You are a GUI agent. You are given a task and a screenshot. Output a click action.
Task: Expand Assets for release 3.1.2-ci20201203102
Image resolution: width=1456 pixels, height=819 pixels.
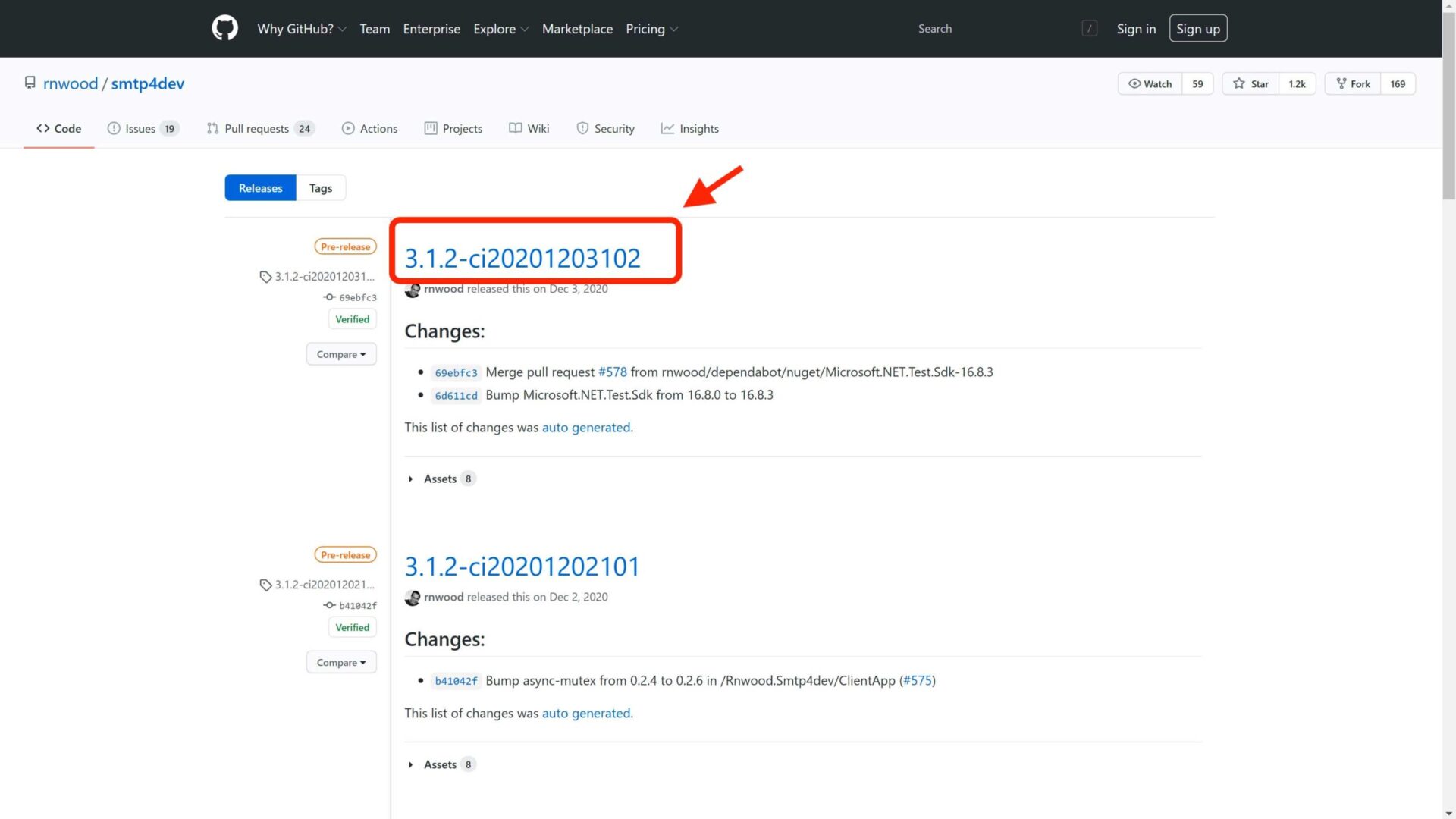(x=441, y=479)
